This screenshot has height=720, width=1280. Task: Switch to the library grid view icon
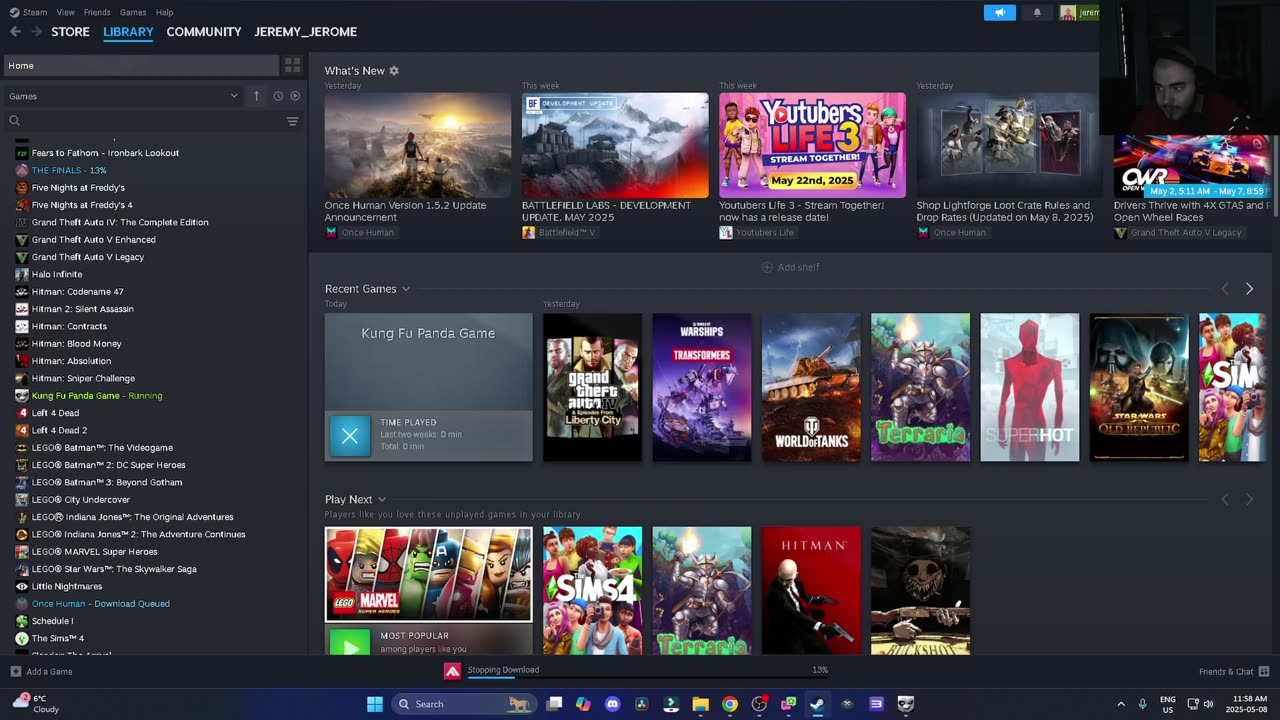(292, 65)
